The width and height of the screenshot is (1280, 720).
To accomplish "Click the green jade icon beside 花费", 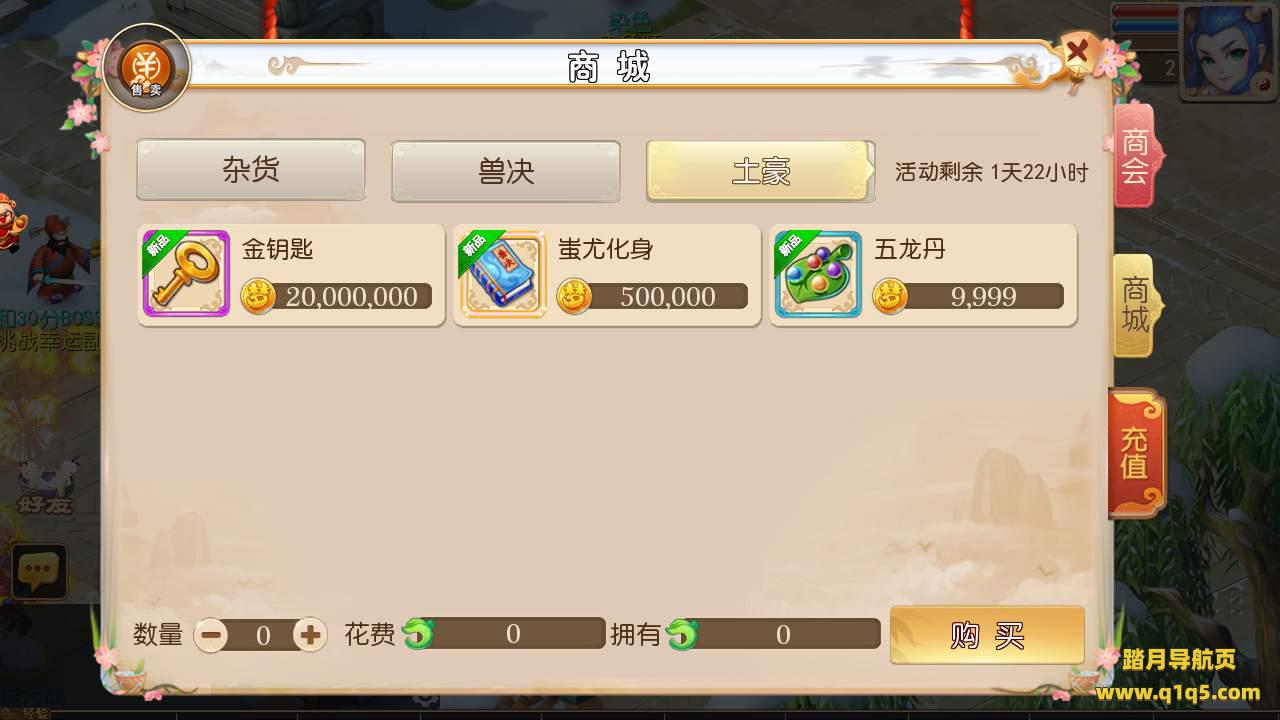I will (418, 634).
